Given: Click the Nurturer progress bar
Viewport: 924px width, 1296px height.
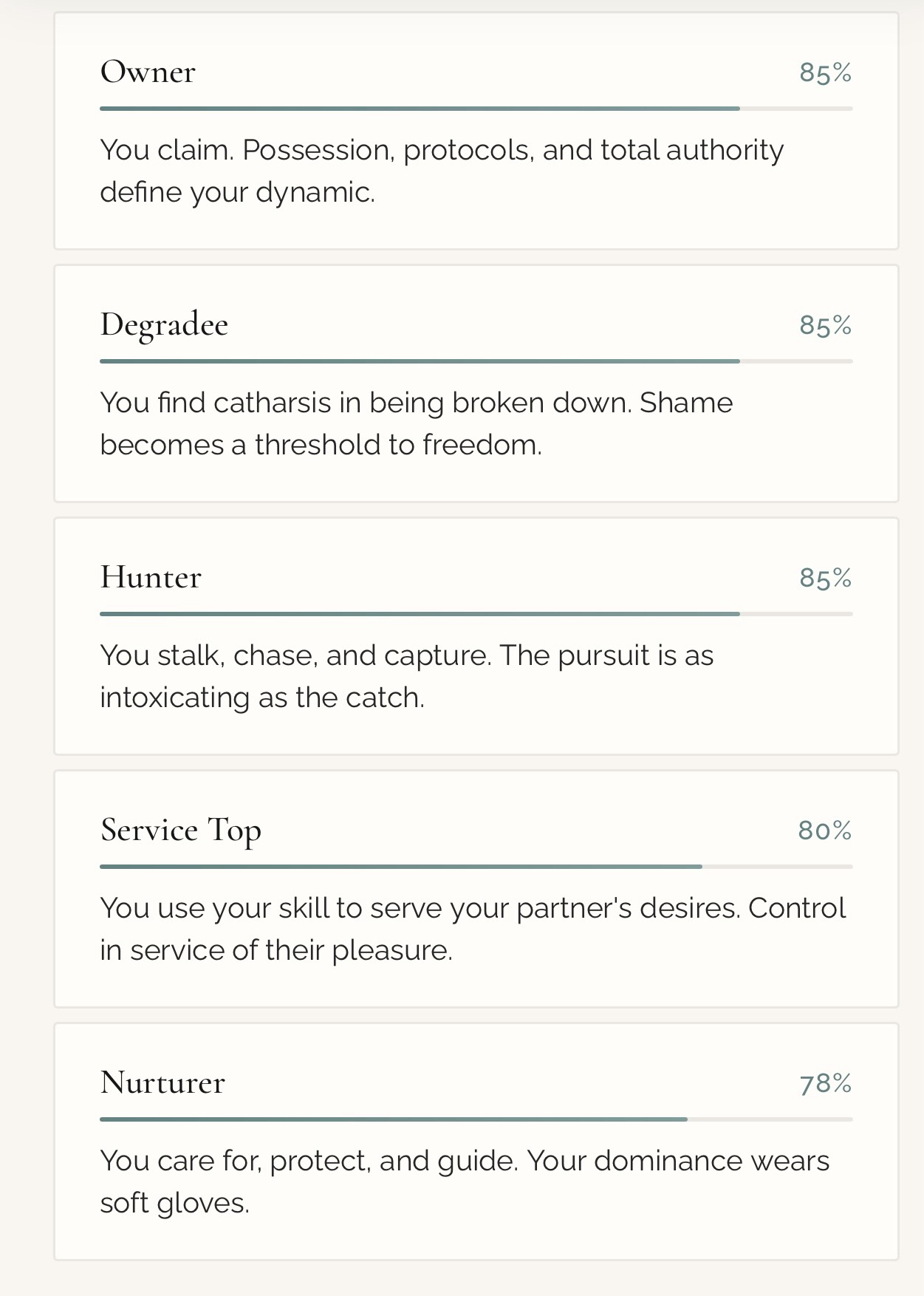Looking at the screenshot, I should click(x=476, y=1119).
